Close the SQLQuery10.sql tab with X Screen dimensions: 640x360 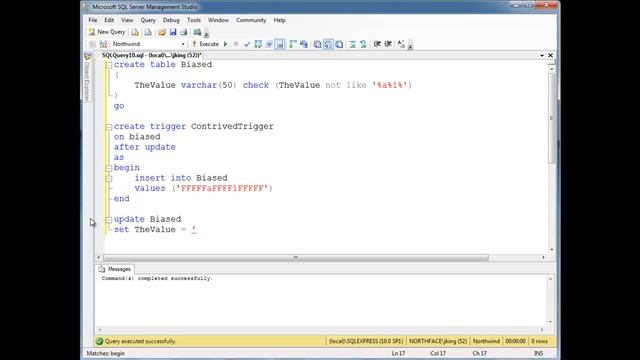(550, 55)
